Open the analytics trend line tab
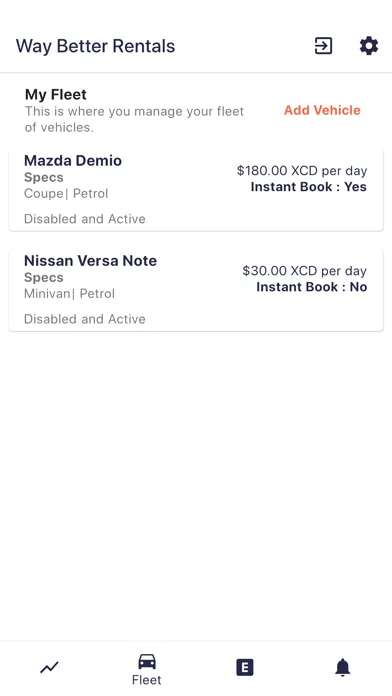 [49, 667]
